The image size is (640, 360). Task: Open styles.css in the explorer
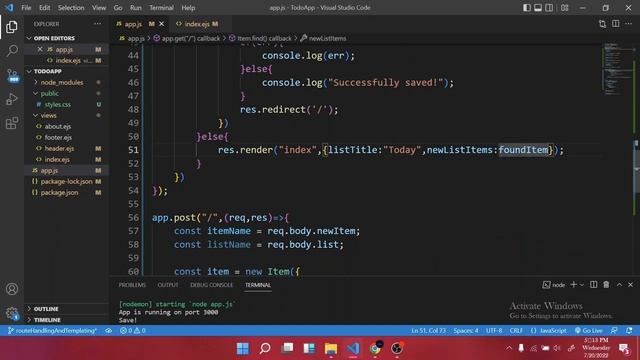point(58,104)
